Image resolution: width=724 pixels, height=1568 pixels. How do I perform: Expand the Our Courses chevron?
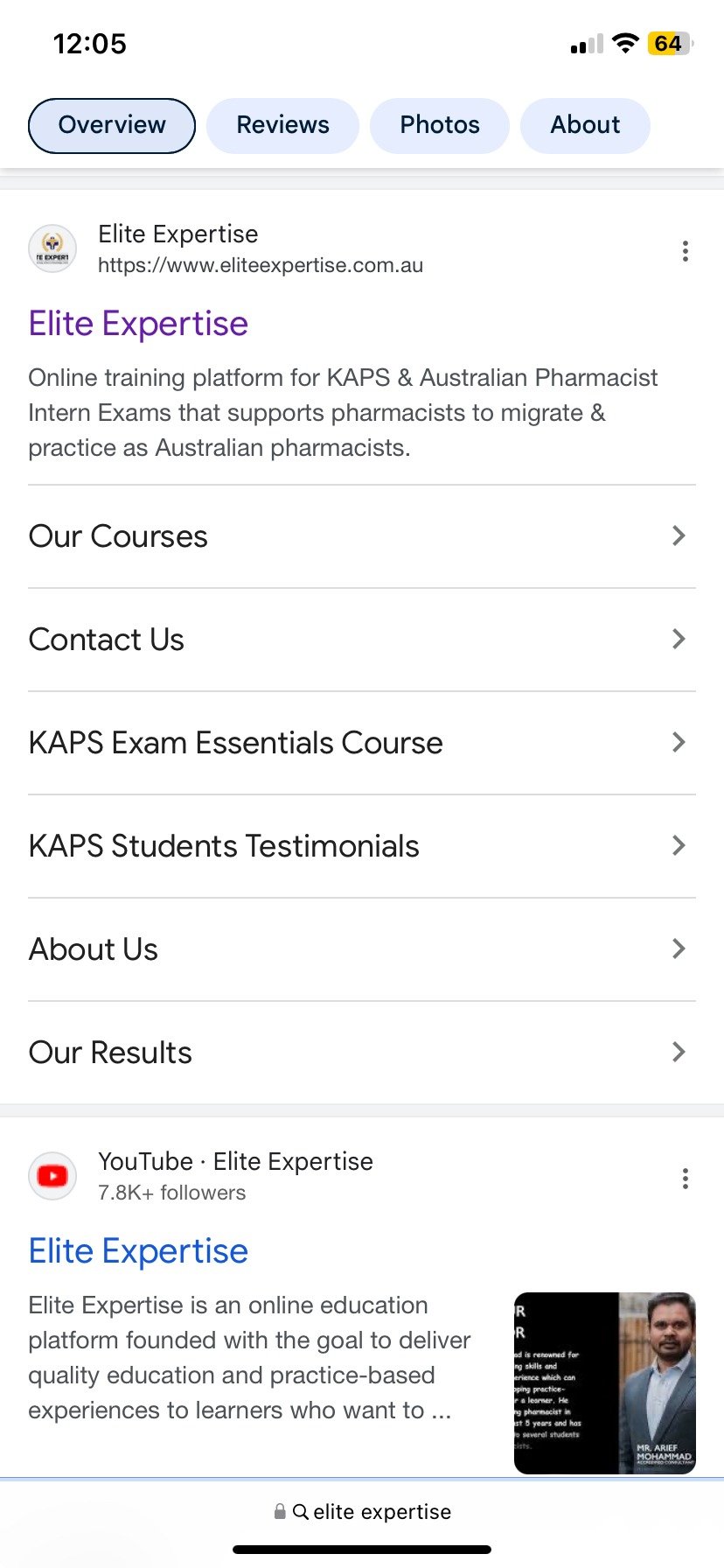(x=679, y=535)
